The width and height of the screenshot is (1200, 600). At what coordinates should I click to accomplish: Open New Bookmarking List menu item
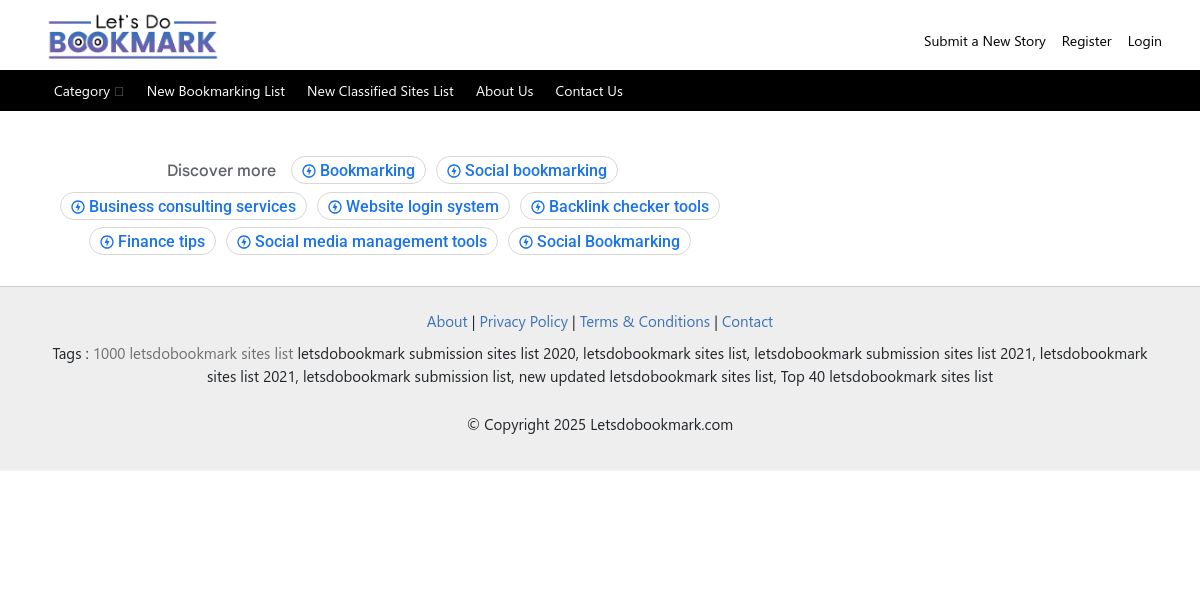216,91
